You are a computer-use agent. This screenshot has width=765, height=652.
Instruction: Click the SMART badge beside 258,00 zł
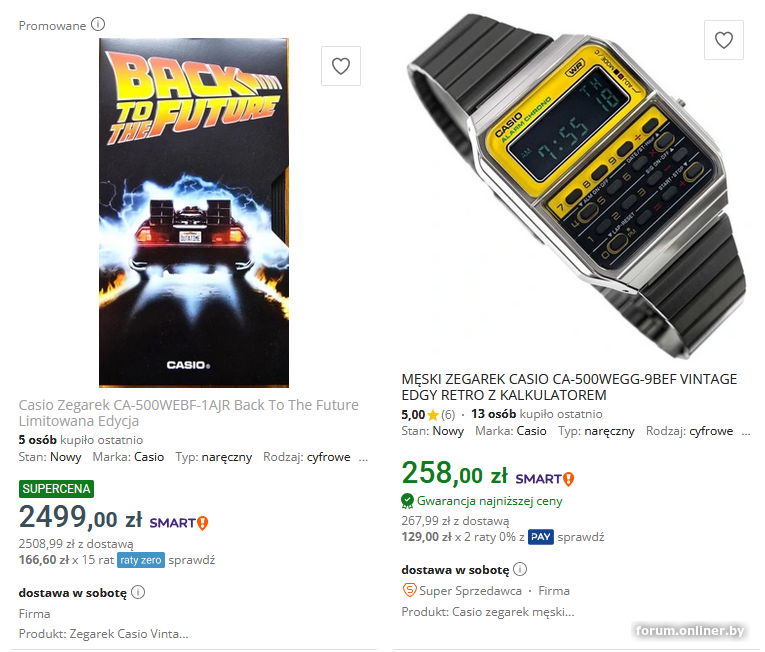tap(544, 479)
